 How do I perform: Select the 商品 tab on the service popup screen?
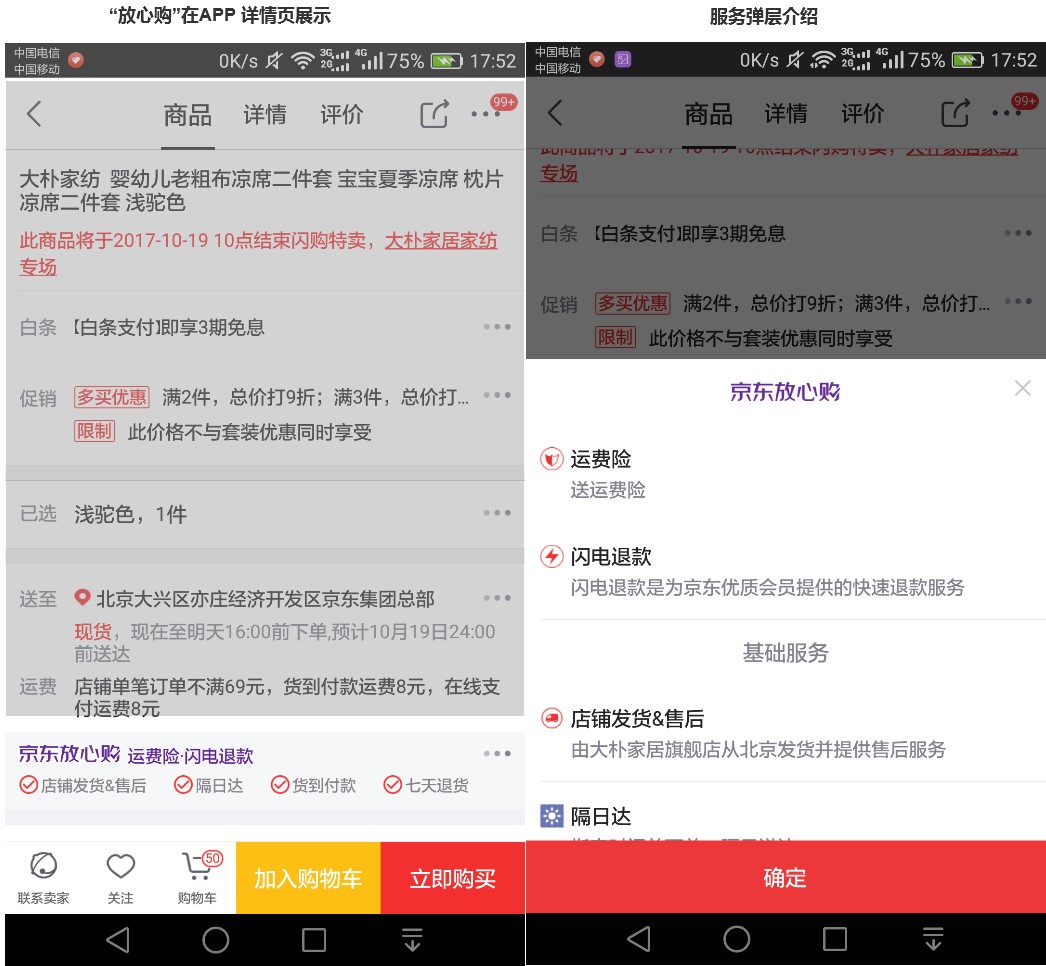coord(708,114)
